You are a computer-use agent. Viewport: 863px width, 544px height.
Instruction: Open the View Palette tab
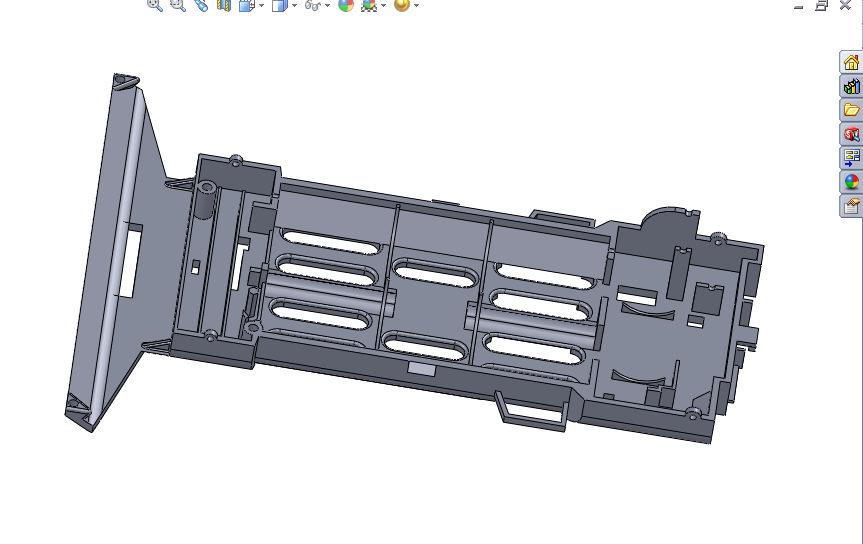tap(851, 157)
